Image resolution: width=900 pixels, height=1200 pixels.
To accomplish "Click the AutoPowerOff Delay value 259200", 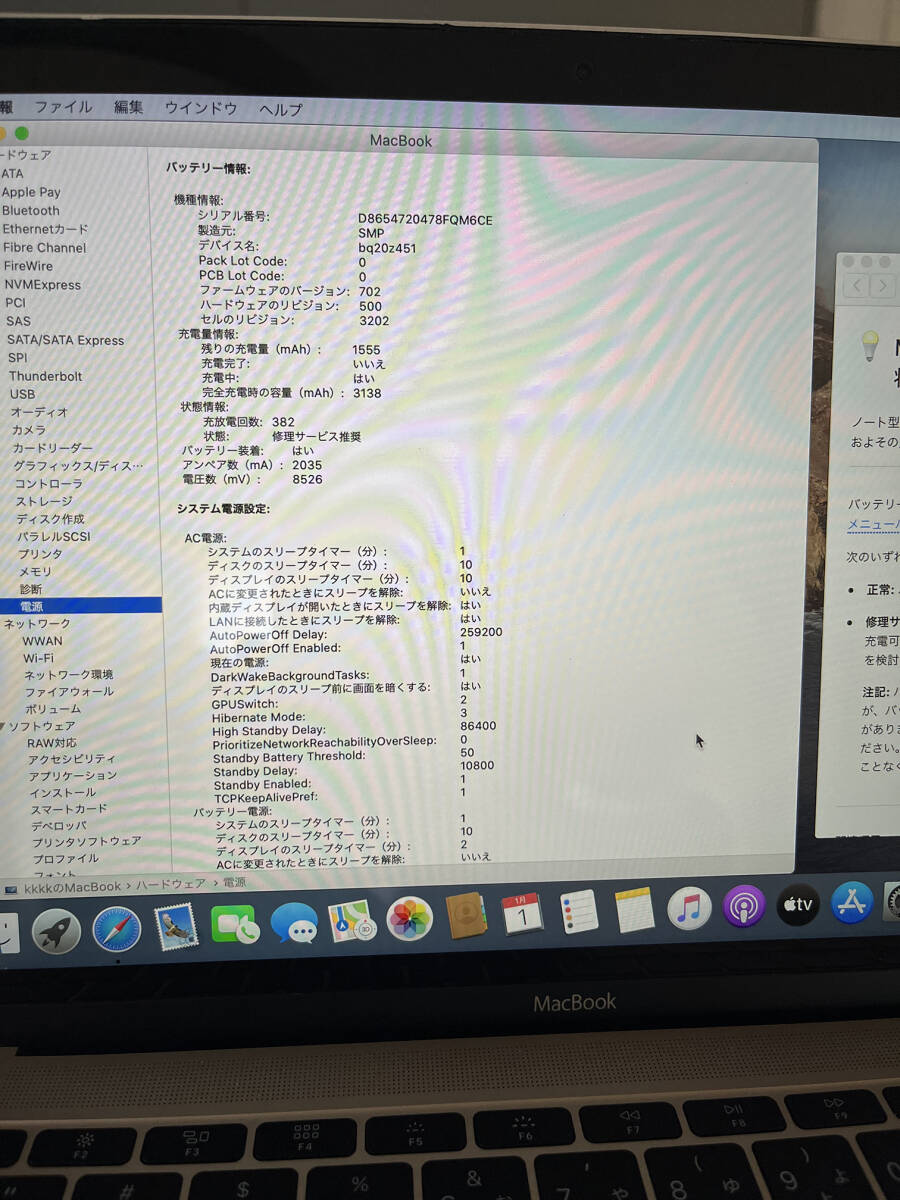I will coord(481,633).
